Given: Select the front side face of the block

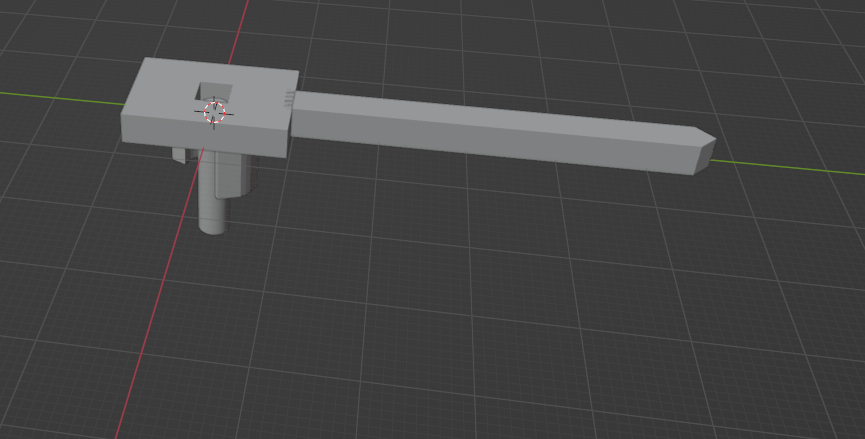Looking at the screenshot, I should click(x=204, y=135).
